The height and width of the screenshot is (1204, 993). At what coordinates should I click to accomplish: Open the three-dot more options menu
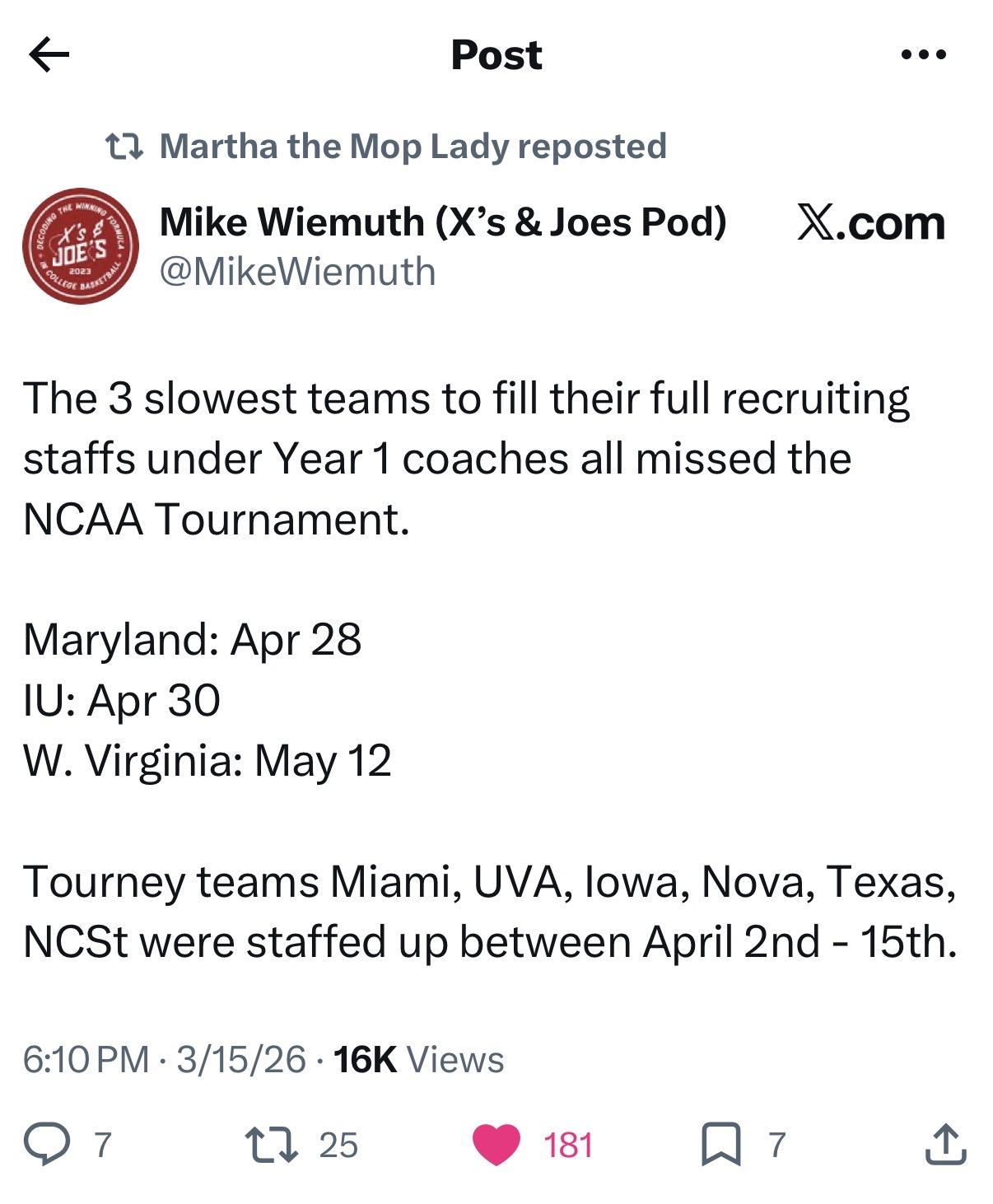[924, 55]
